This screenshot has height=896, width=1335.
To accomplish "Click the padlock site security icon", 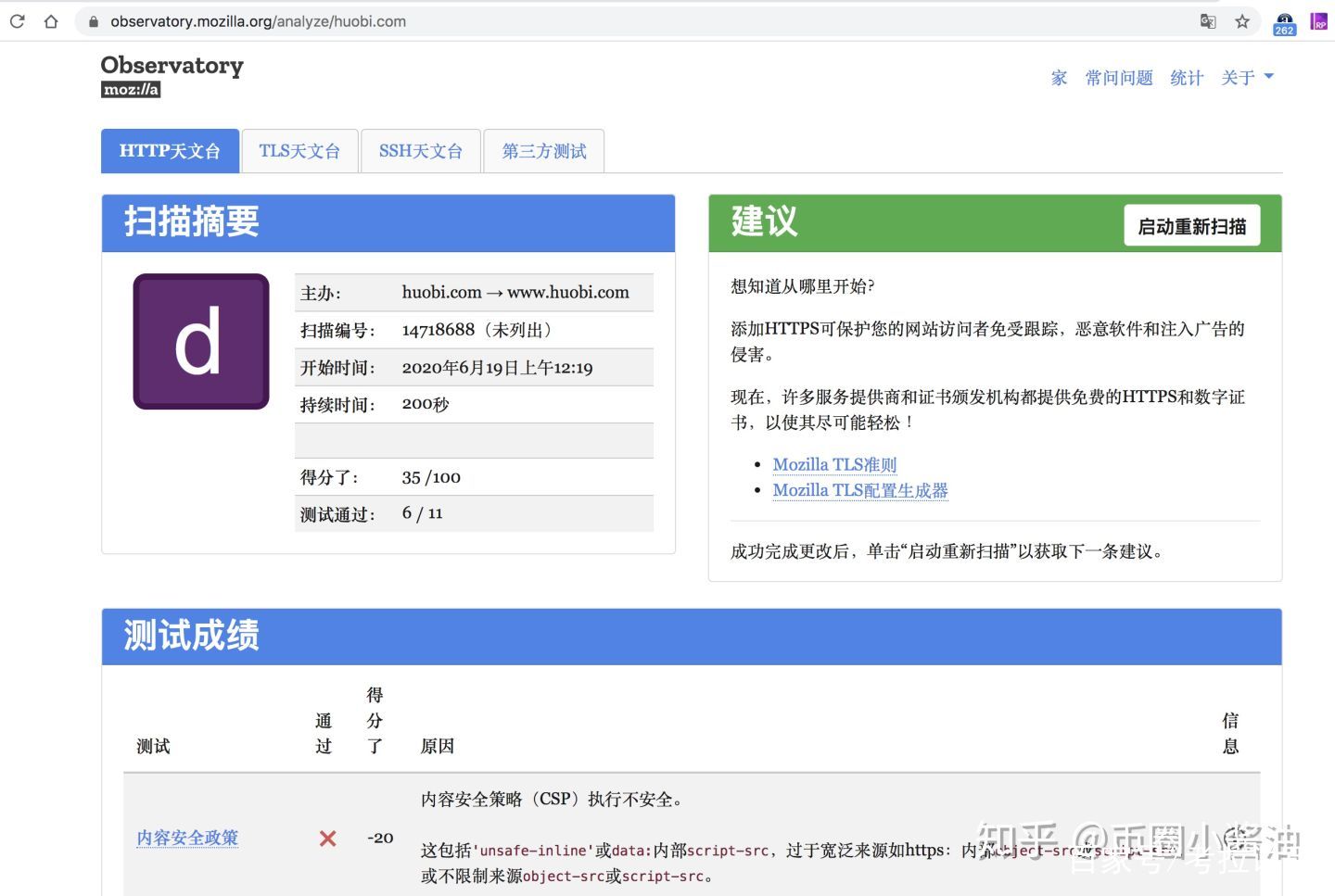I will coord(94,21).
